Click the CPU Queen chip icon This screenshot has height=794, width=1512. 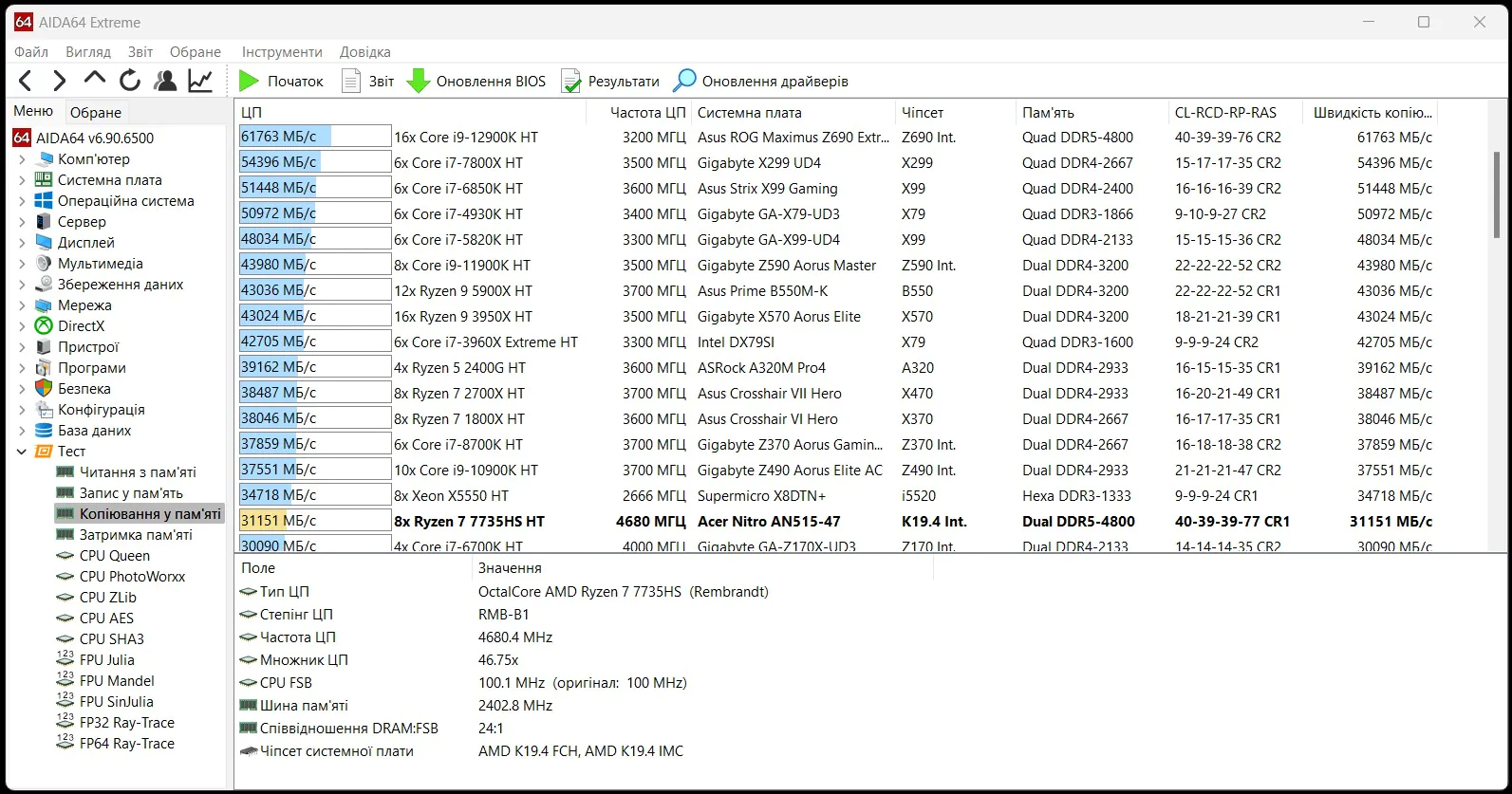click(65, 556)
